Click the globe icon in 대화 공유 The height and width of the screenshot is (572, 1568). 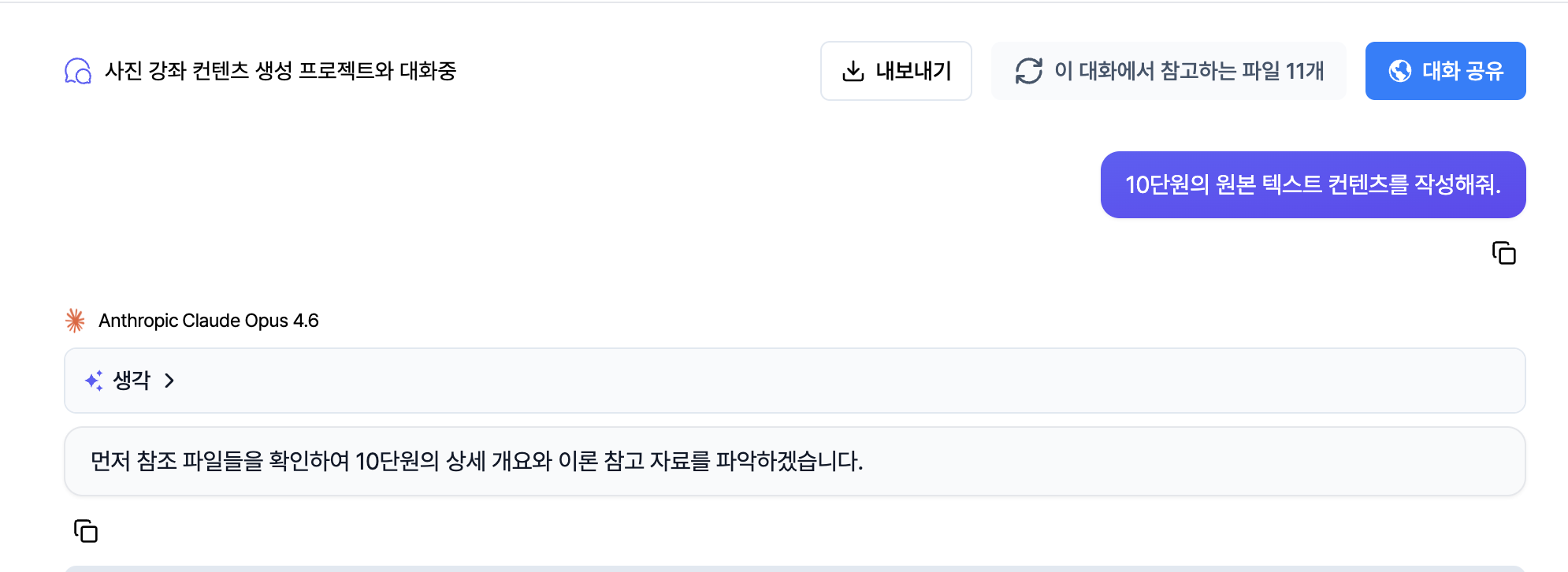(x=1399, y=71)
